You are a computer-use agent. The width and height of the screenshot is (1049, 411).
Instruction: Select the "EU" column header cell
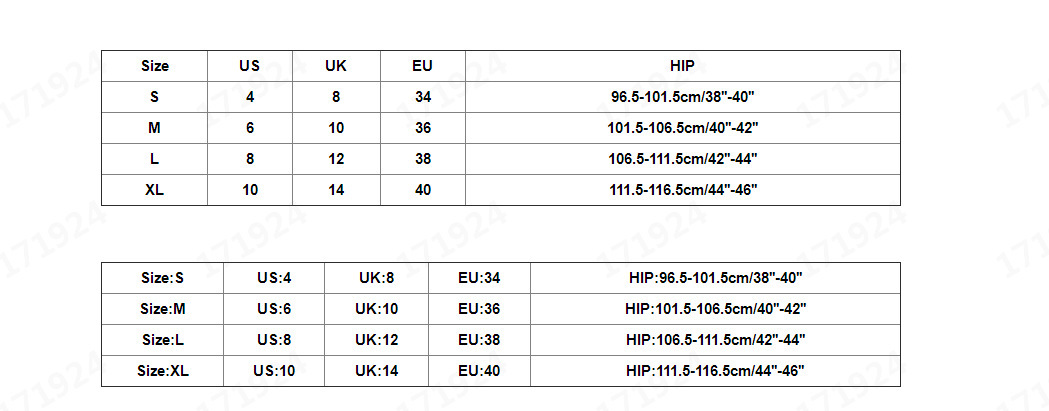(x=422, y=66)
